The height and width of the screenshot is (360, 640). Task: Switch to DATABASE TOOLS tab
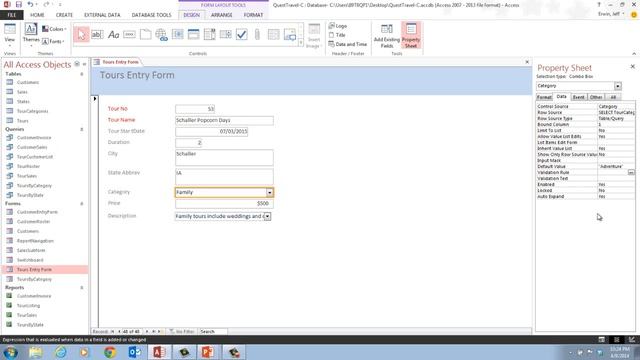151,15
